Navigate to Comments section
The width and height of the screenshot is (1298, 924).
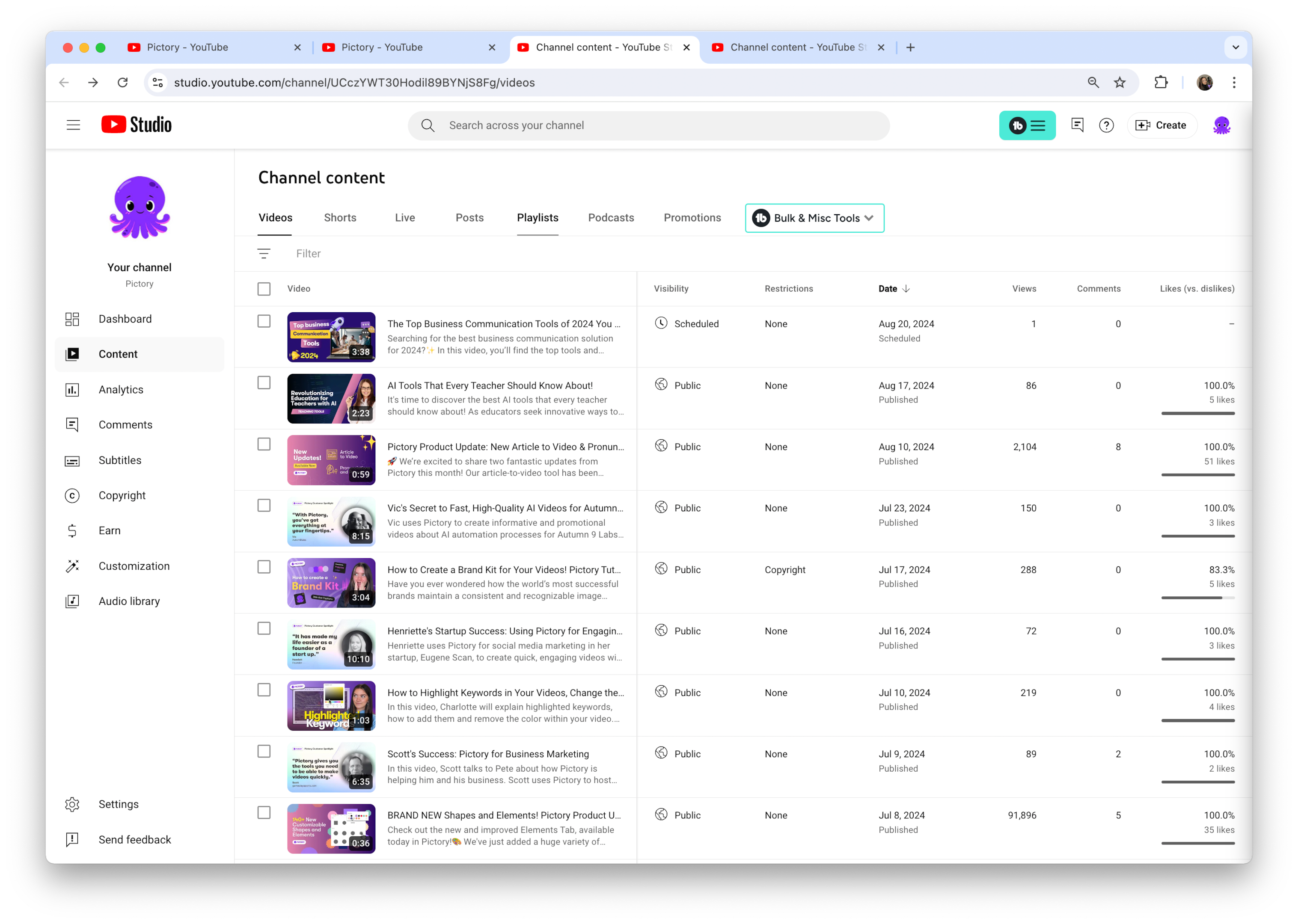click(x=125, y=424)
